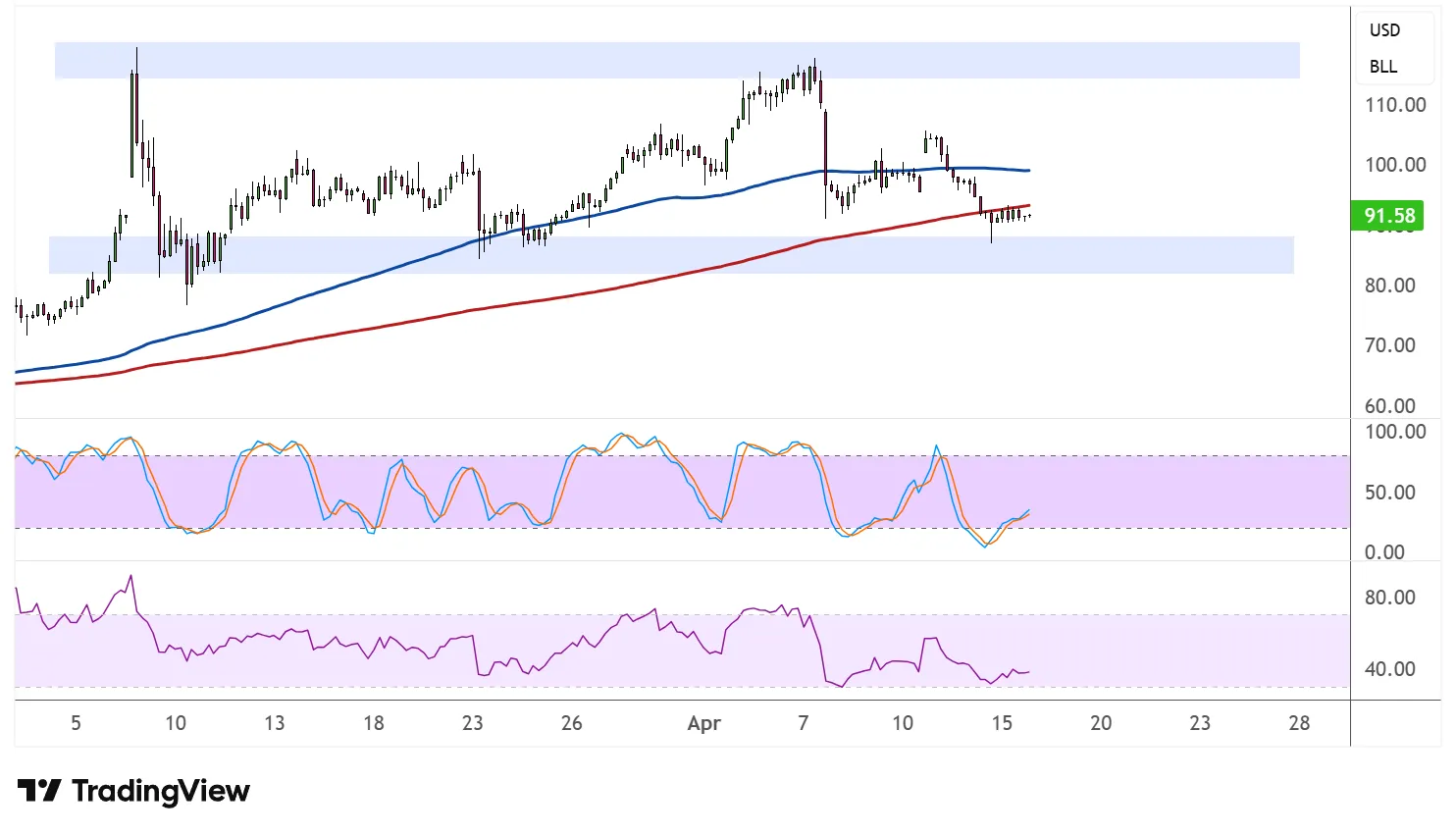Click the green 91.58 current price tag

1389,216
